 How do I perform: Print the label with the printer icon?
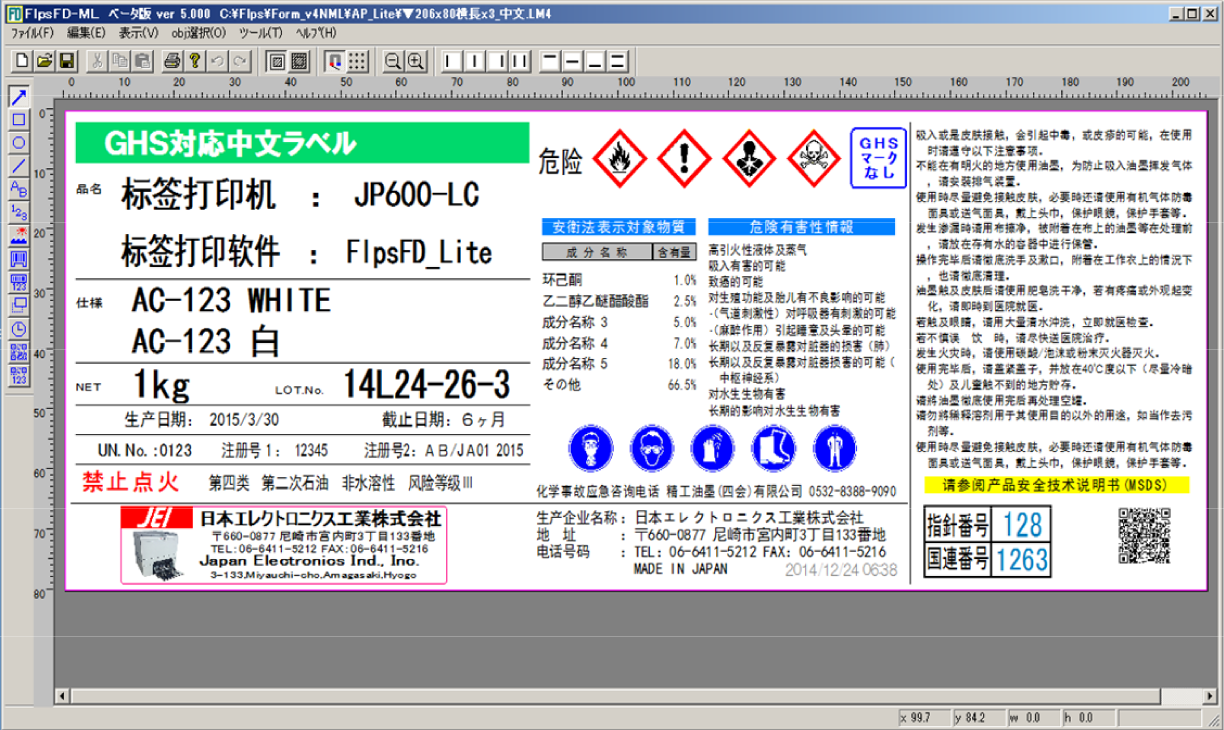174,60
